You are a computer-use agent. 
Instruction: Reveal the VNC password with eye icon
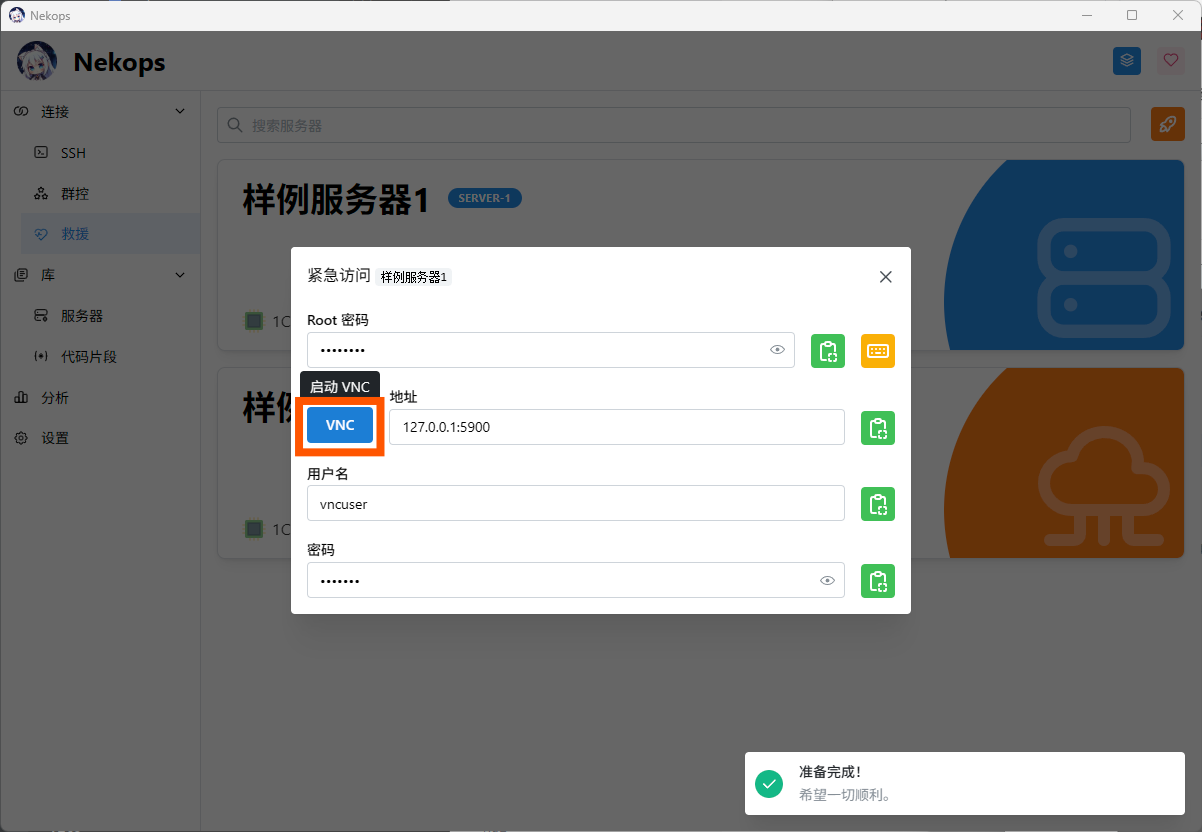827,580
